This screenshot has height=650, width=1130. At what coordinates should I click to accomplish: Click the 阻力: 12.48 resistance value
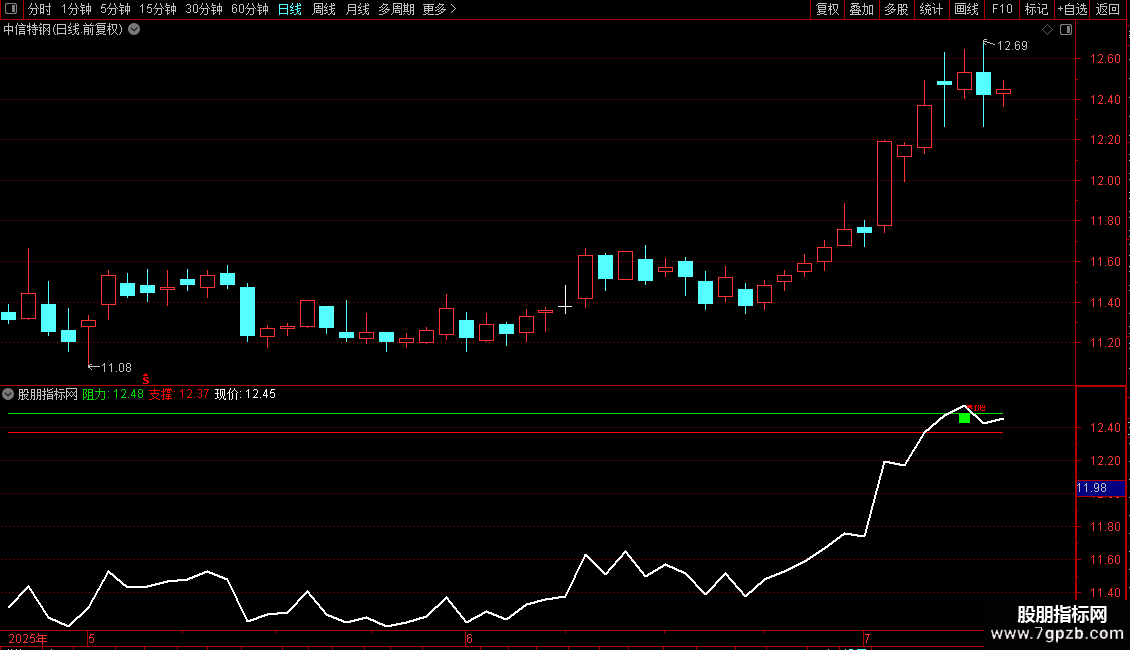pos(113,394)
